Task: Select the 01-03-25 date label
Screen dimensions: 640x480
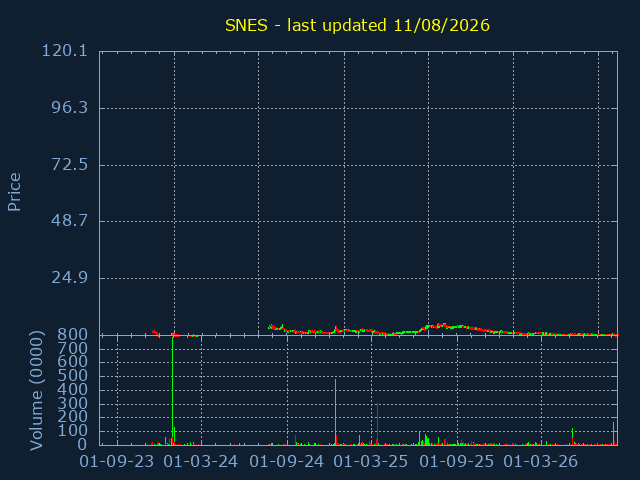Action: pyautogui.click(x=371, y=462)
